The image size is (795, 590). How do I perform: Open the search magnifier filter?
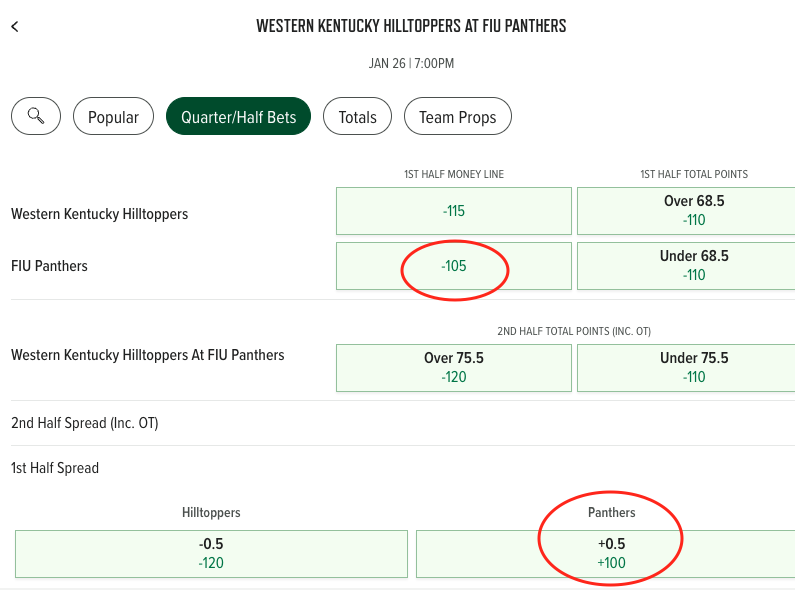coord(36,116)
